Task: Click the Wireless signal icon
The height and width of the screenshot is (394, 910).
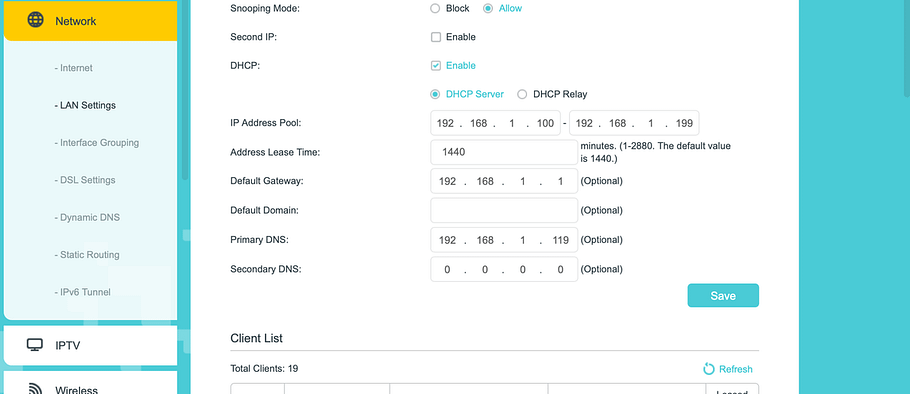Action: click(x=35, y=389)
